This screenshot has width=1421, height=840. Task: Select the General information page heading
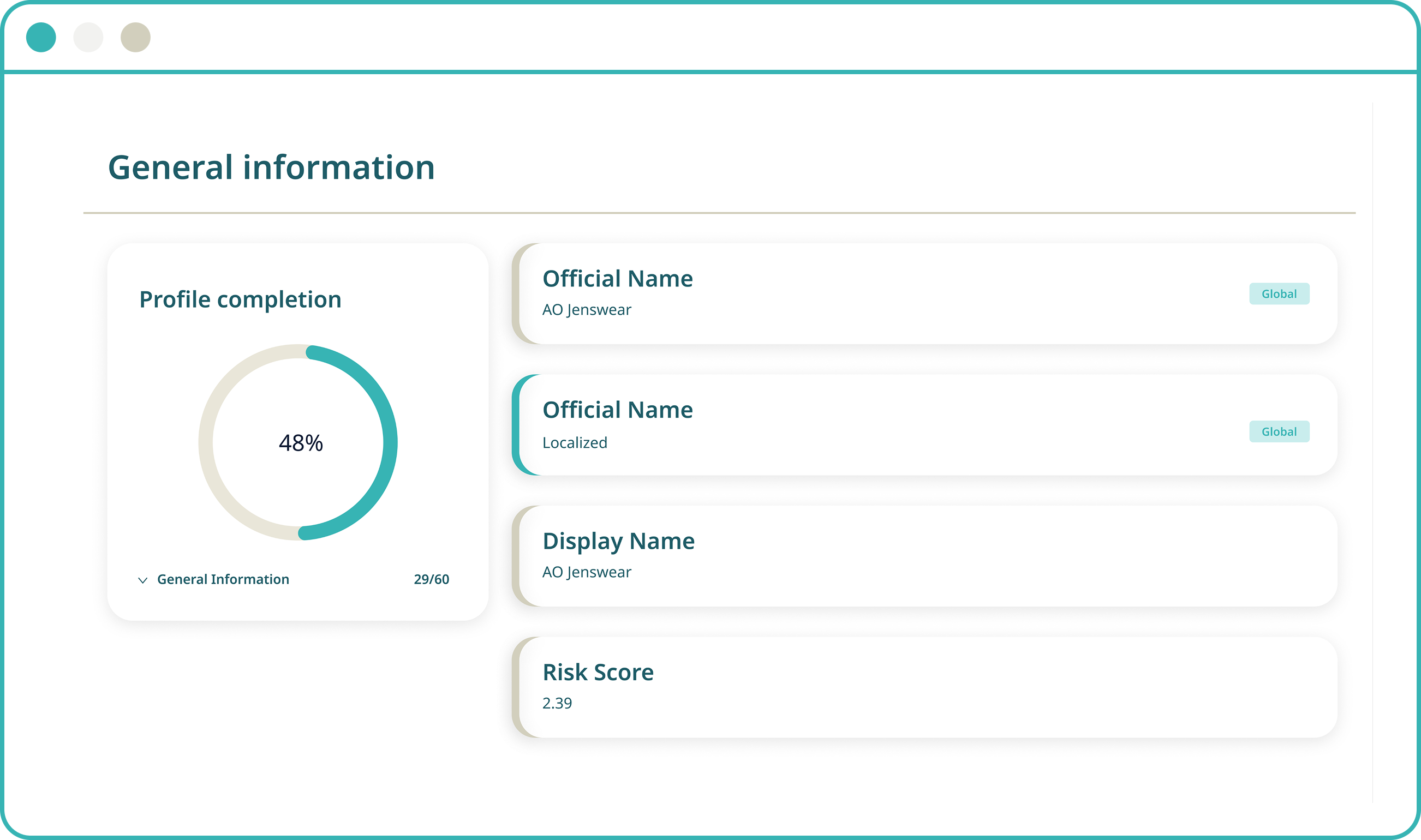click(272, 166)
